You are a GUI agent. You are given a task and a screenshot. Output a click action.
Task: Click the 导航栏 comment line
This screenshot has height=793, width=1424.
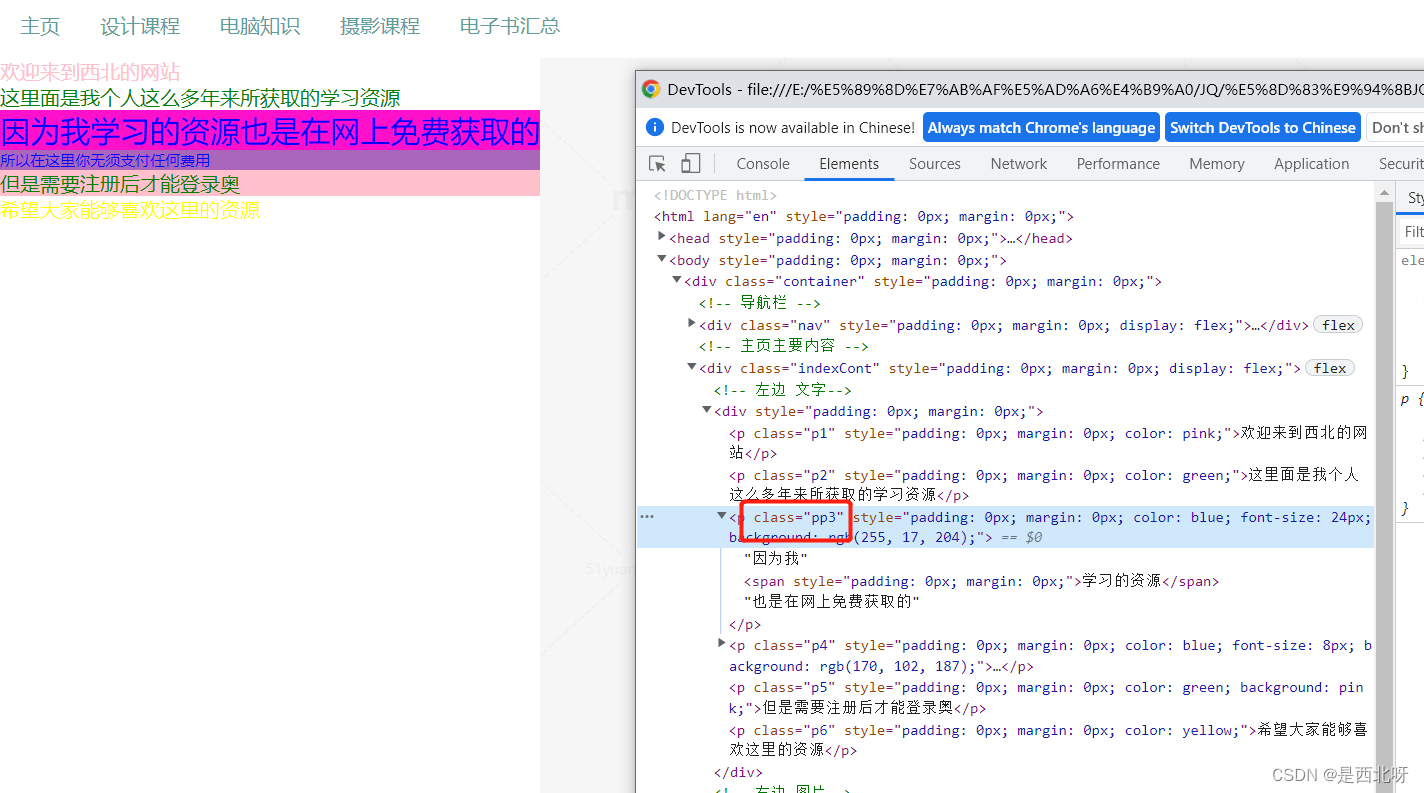(x=760, y=303)
